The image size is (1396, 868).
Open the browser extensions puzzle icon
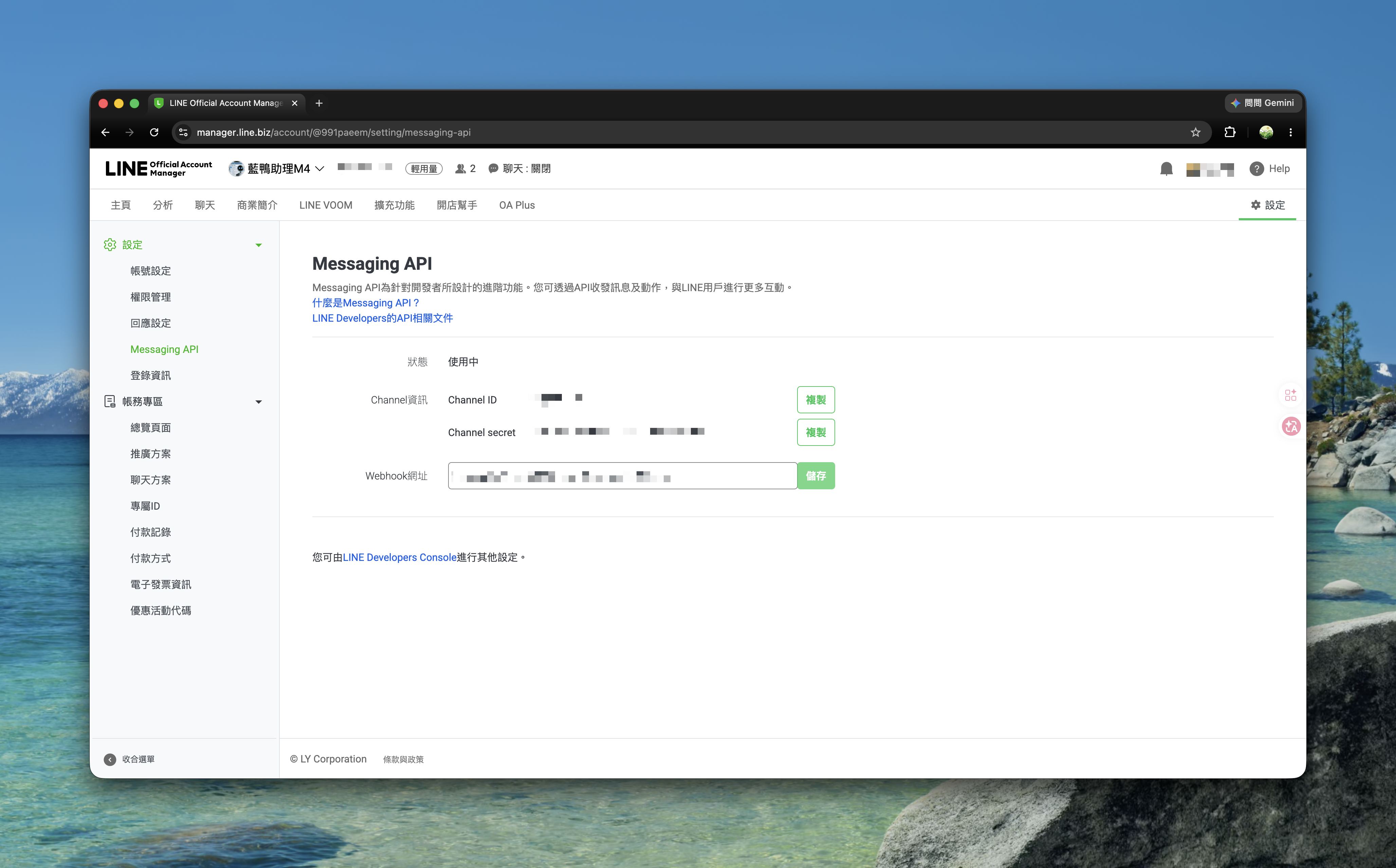pyautogui.click(x=1229, y=133)
